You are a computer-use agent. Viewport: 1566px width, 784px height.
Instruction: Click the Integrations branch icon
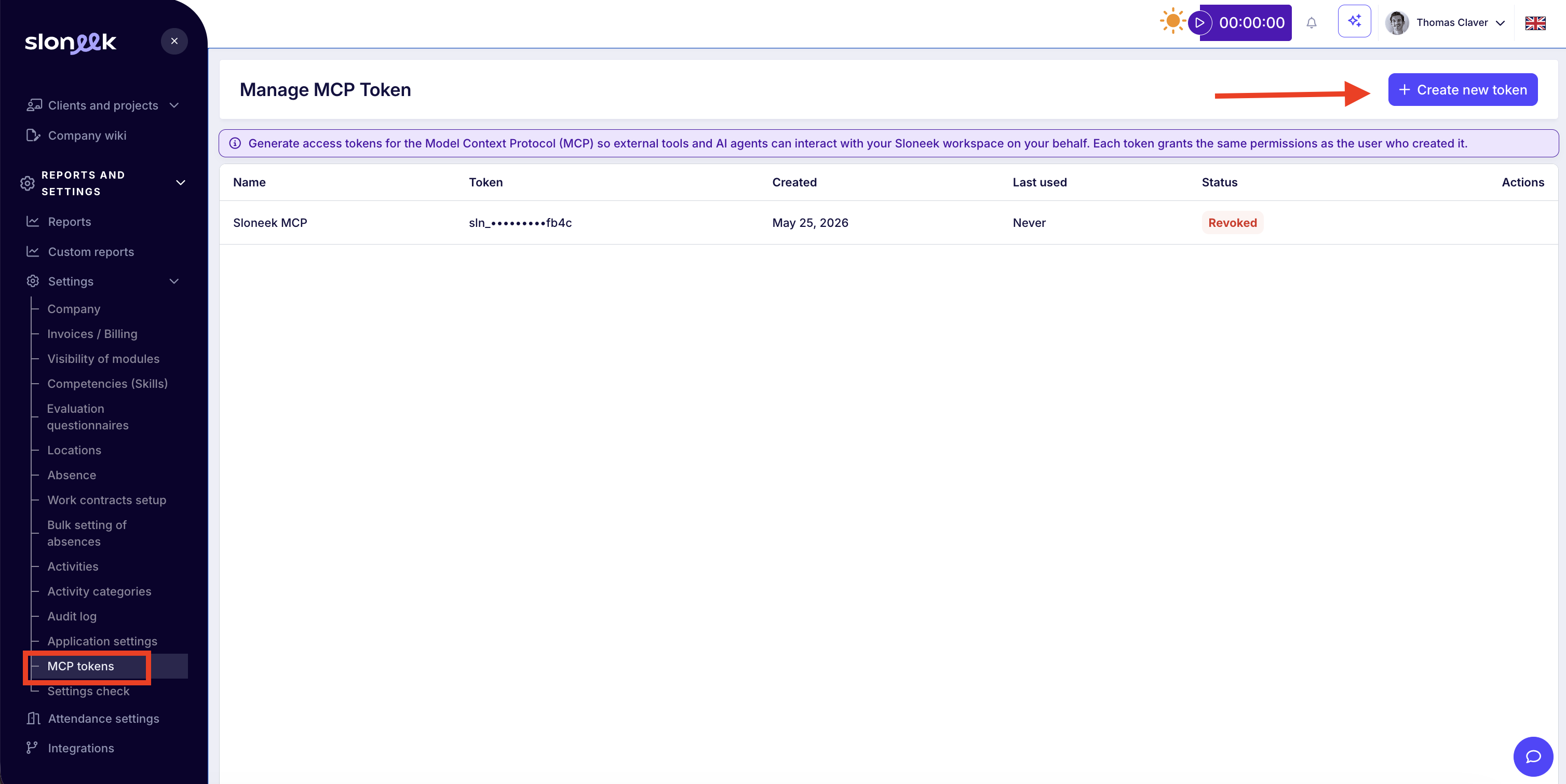32,748
